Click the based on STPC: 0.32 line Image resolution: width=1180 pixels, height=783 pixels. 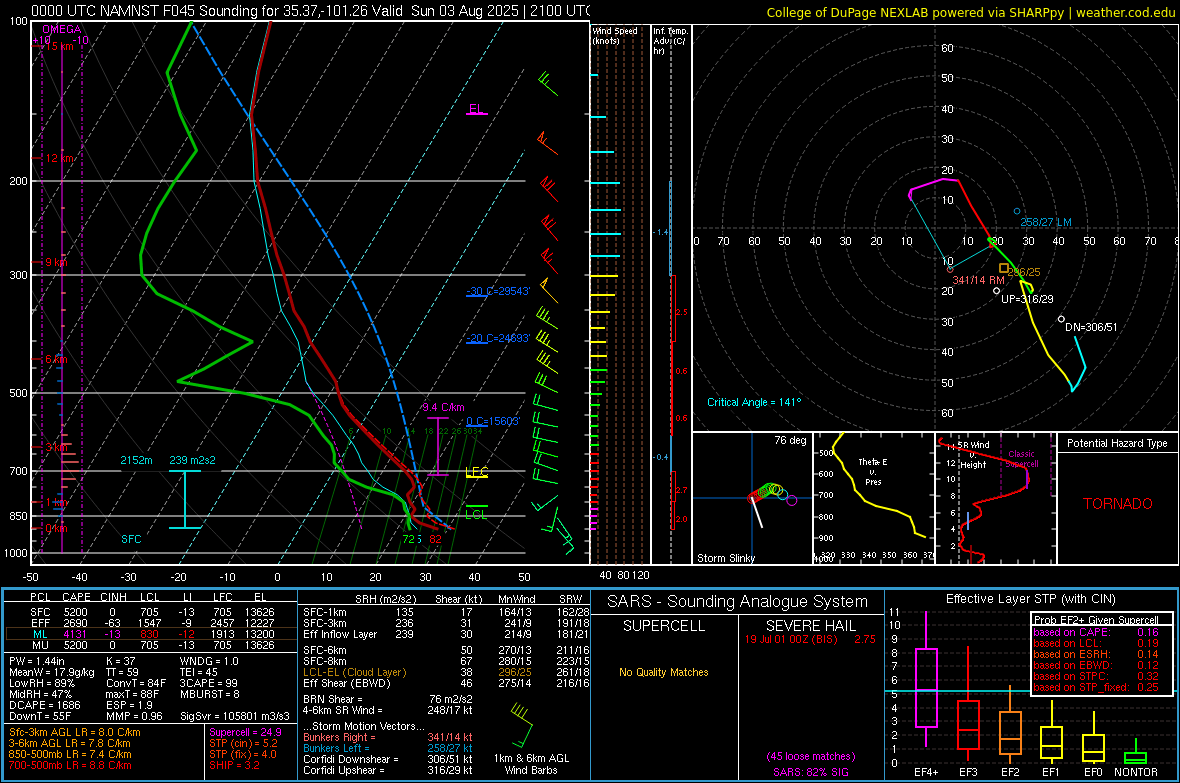click(x=1096, y=676)
